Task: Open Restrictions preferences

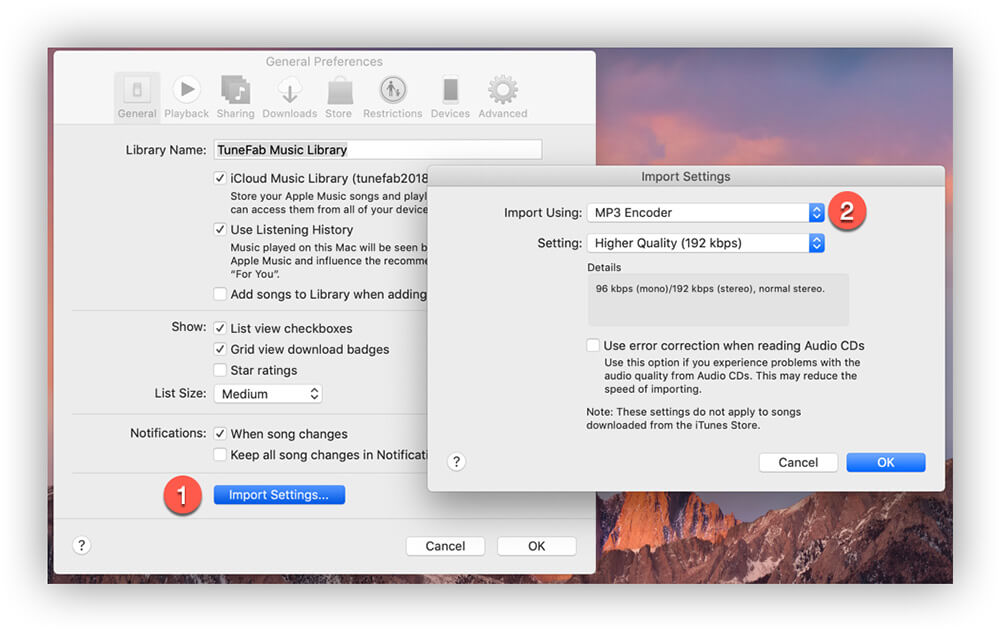Action: [392, 97]
